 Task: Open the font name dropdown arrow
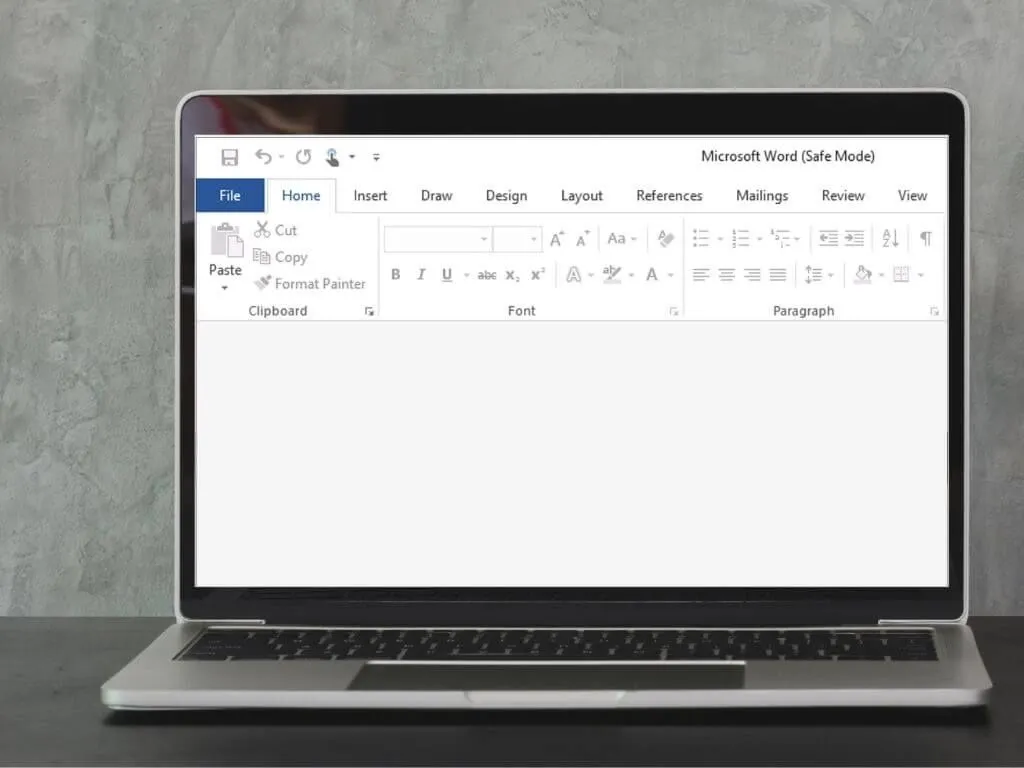click(x=484, y=239)
